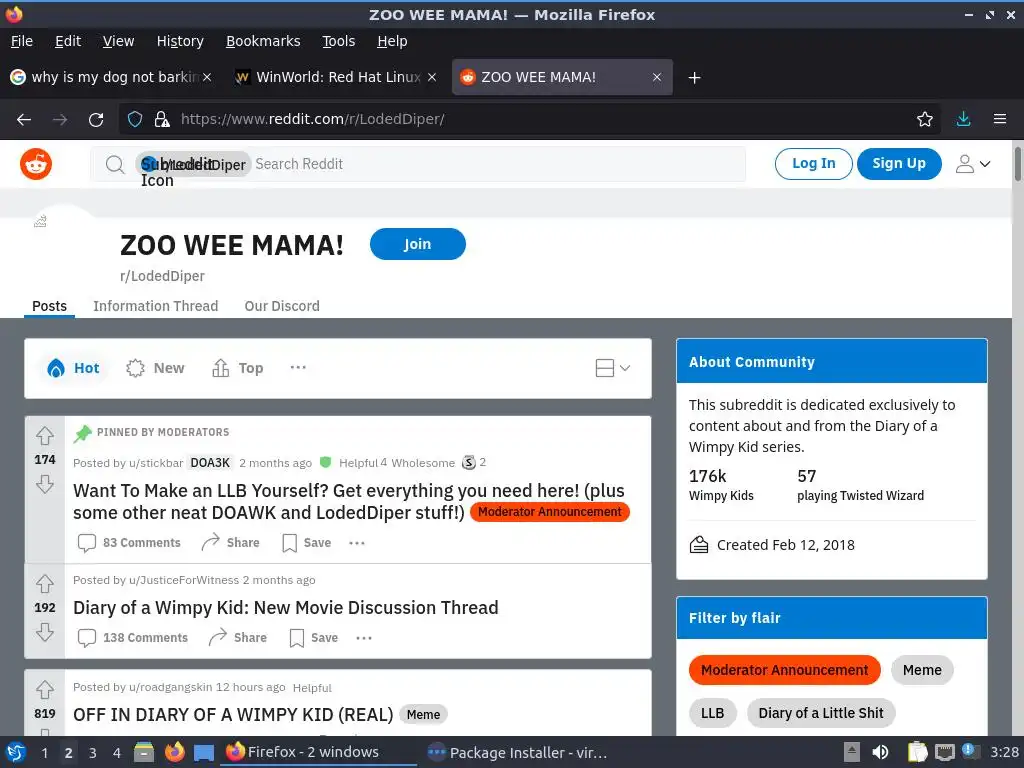Sort posts by Hot

(73, 368)
